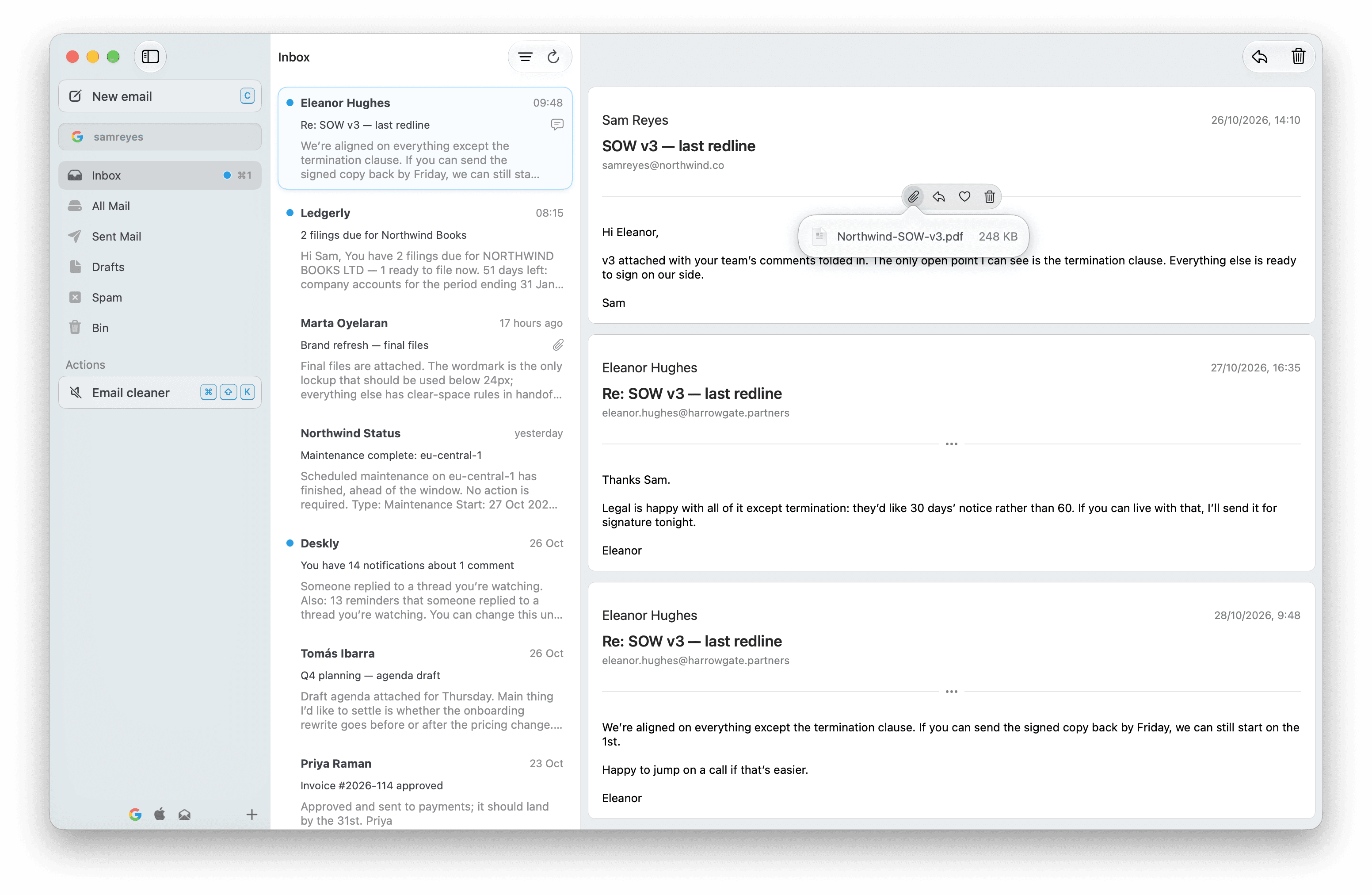The height and width of the screenshot is (895, 1372).
Task: Open Marta Oyelaran's Brand refresh email
Action: pyautogui.click(x=426, y=359)
